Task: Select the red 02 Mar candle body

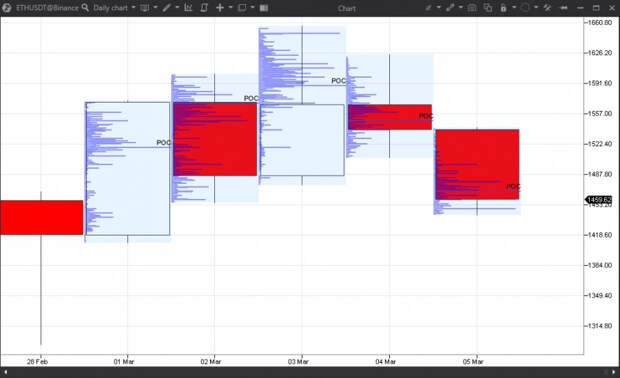Action: (x=215, y=139)
